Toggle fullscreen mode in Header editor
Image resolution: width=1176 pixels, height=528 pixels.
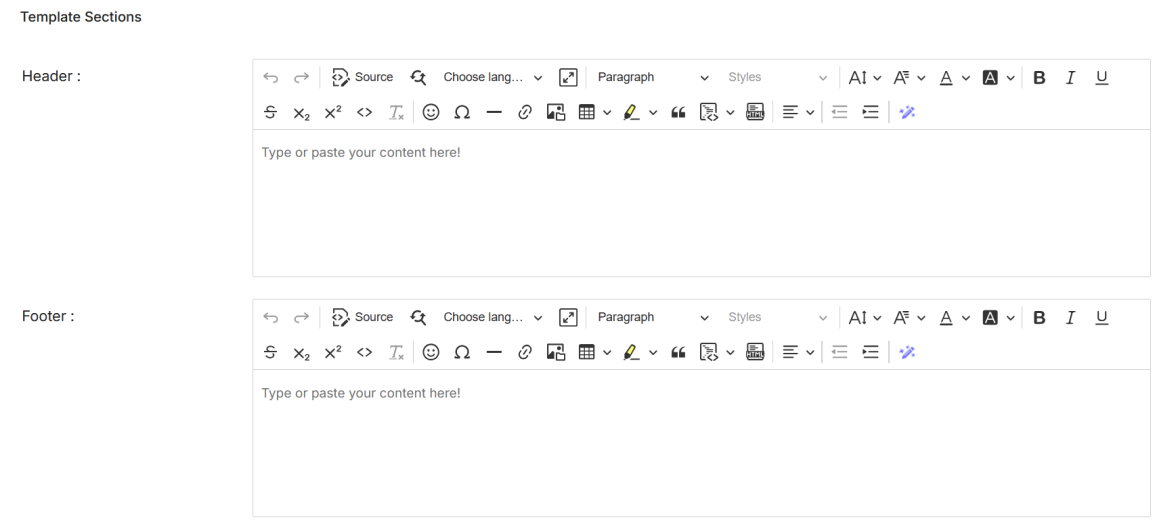pyautogui.click(x=568, y=77)
